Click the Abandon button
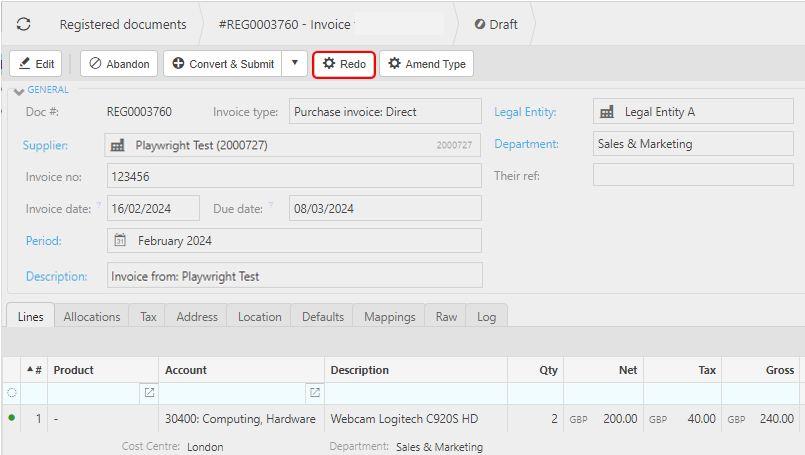Image resolution: width=805 pixels, height=455 pixels. coord(119,64)
